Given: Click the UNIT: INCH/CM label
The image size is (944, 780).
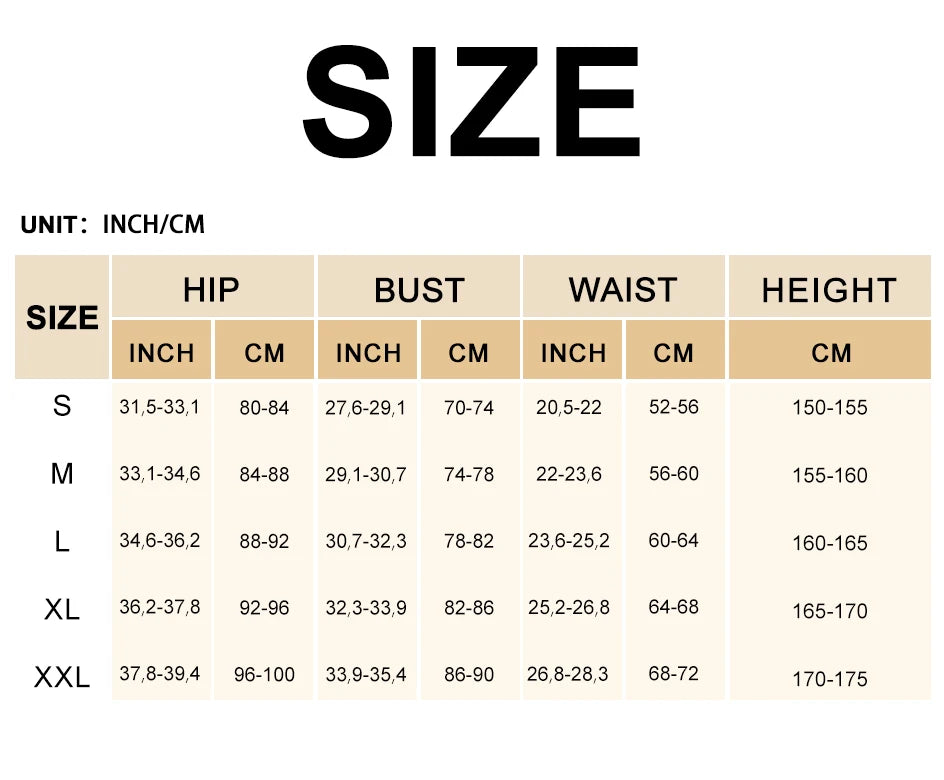Looking at the screenshot, I should tap(112, 225).
